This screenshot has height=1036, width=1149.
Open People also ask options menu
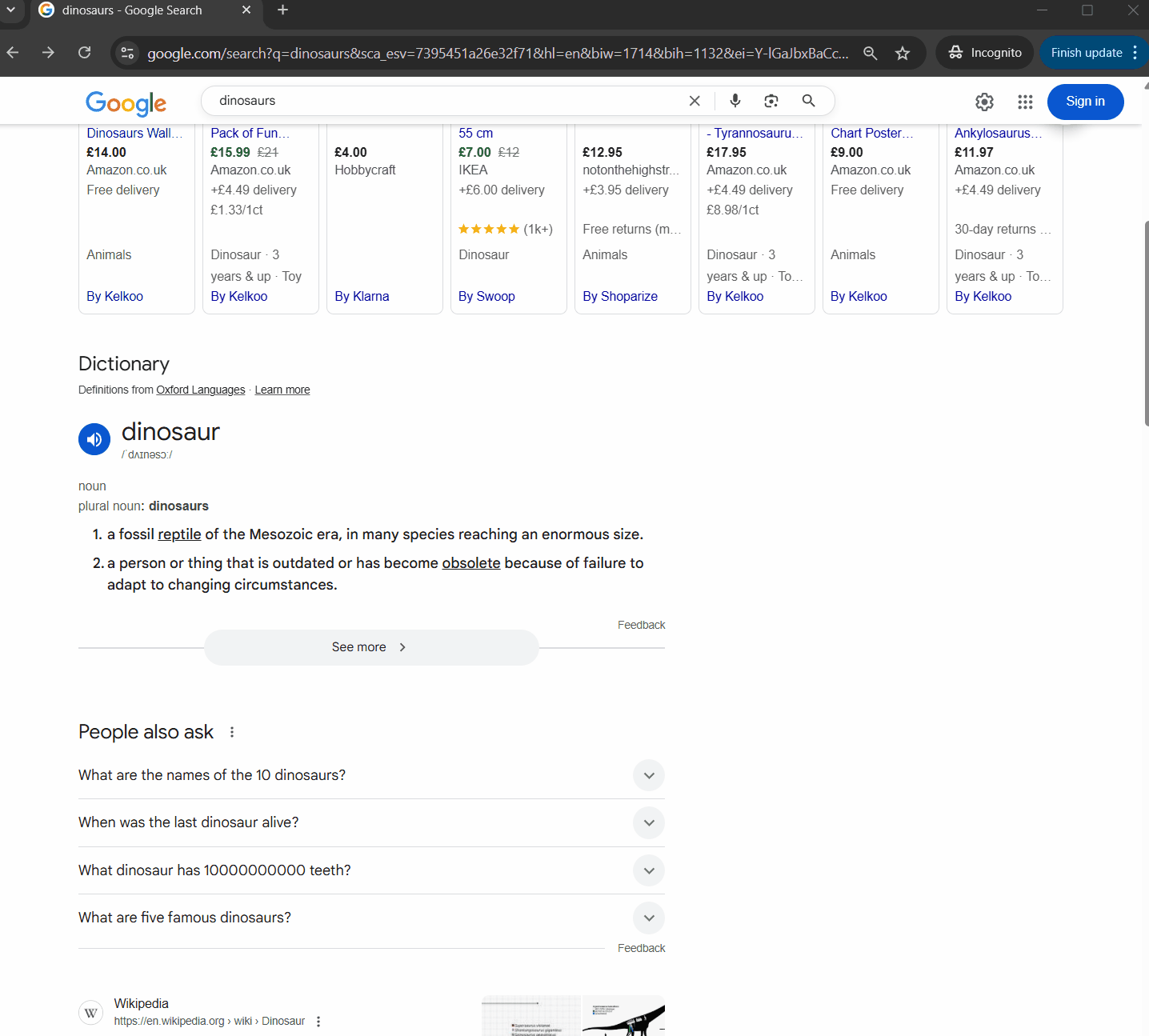(x=232, y=732)
